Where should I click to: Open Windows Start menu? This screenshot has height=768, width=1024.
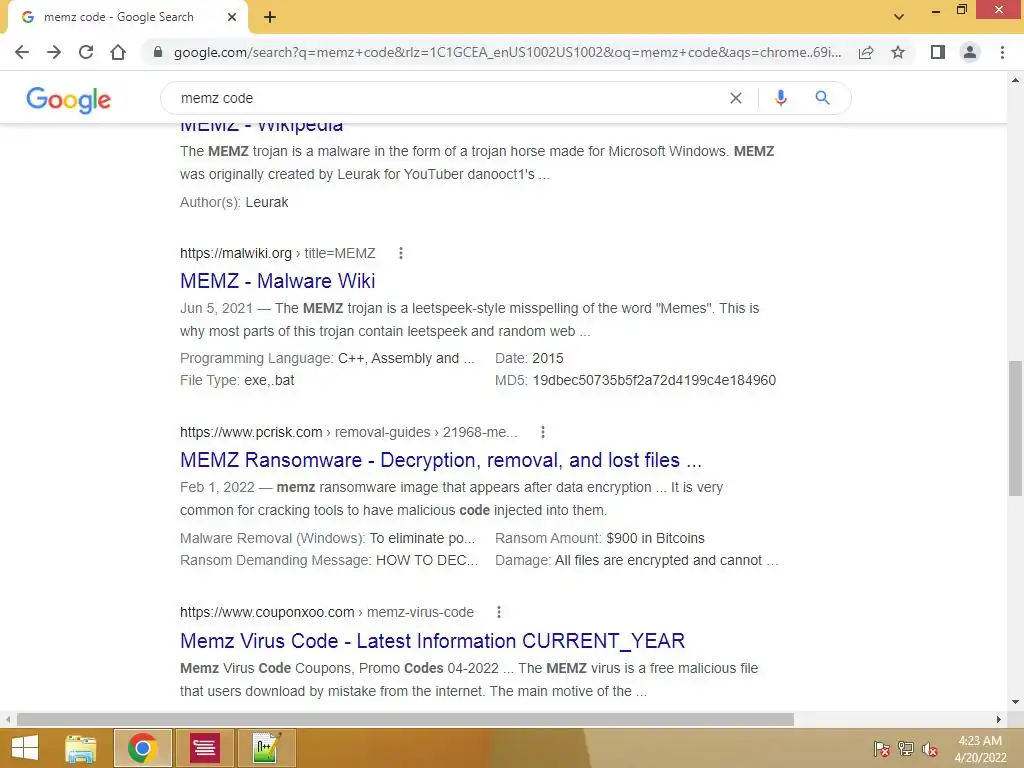point(25,748)
